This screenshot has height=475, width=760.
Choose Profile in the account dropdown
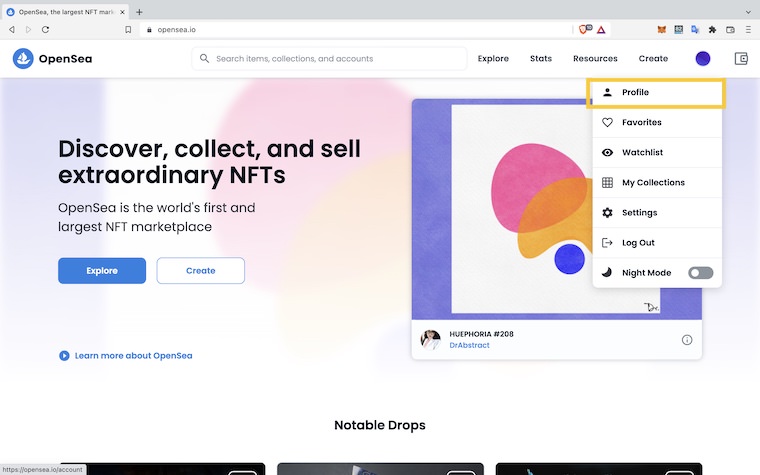[635, 92]
